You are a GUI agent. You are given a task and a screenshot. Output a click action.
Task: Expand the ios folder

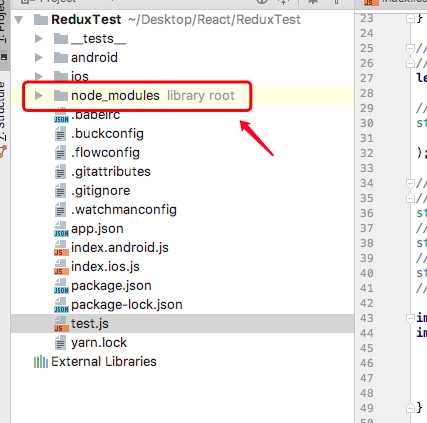pyautogui.click(x=39, y=76)
